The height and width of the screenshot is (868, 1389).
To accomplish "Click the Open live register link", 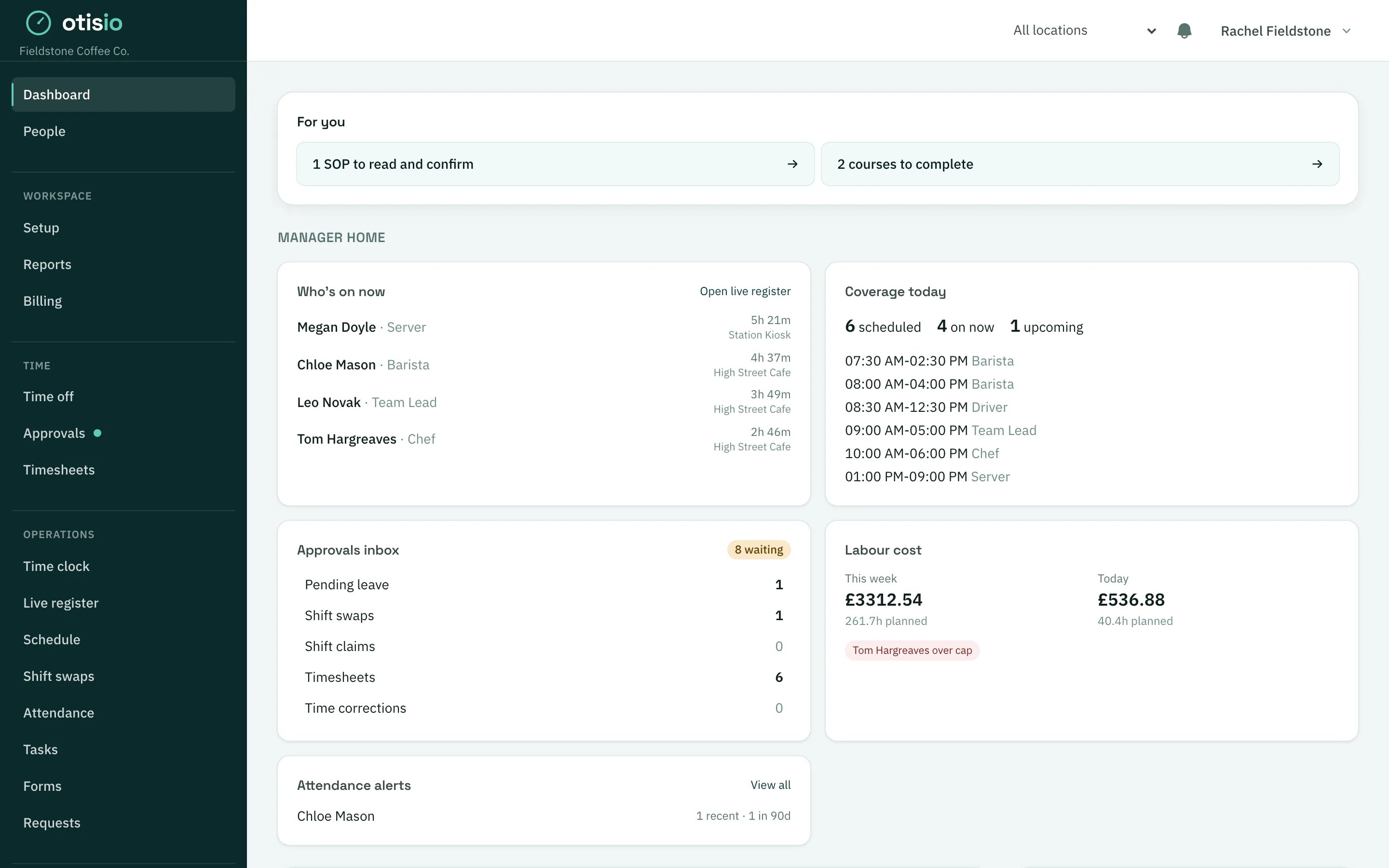I will 745,292.
